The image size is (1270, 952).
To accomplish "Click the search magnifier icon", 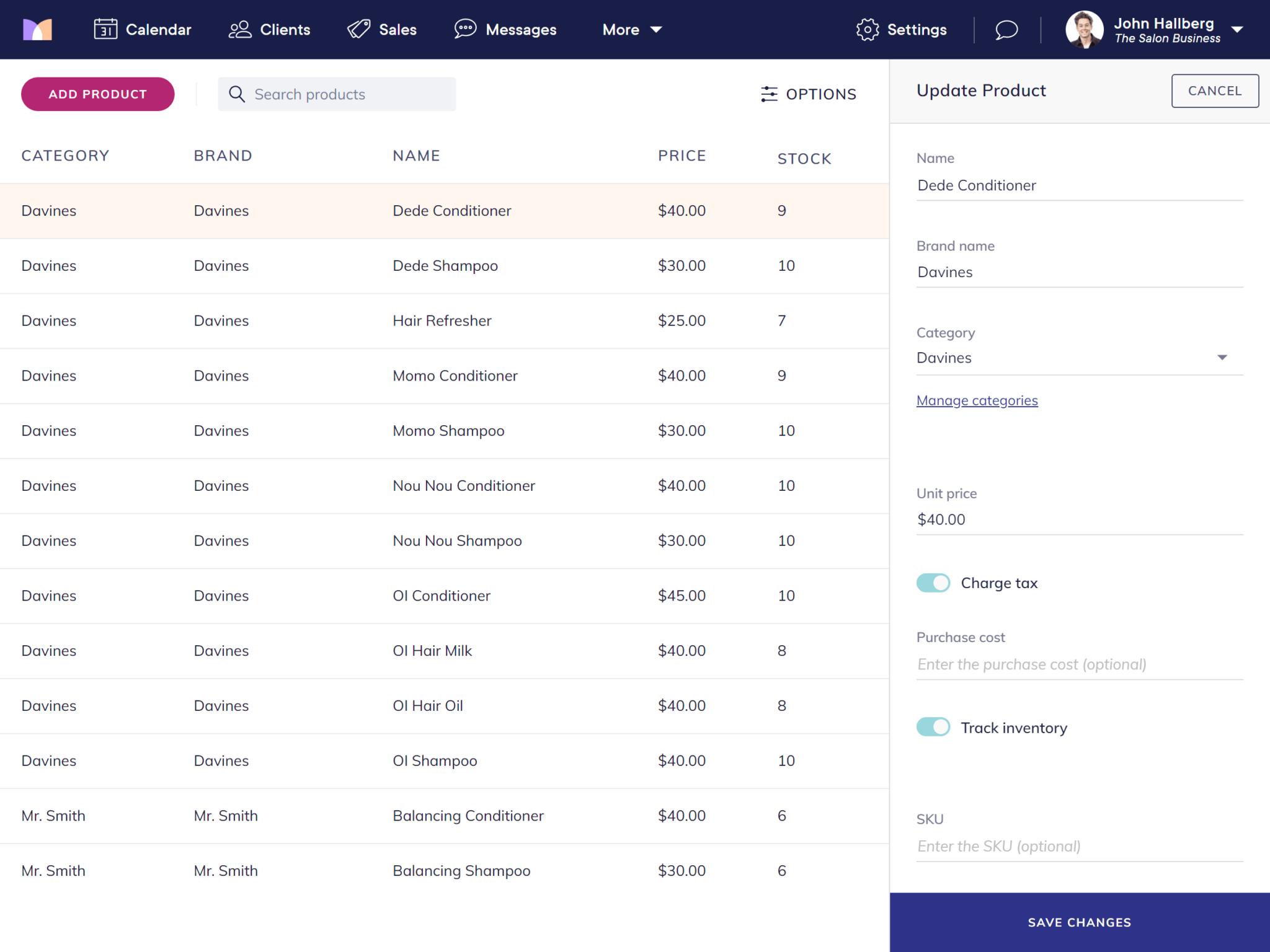I will click(x=237, y=94).
